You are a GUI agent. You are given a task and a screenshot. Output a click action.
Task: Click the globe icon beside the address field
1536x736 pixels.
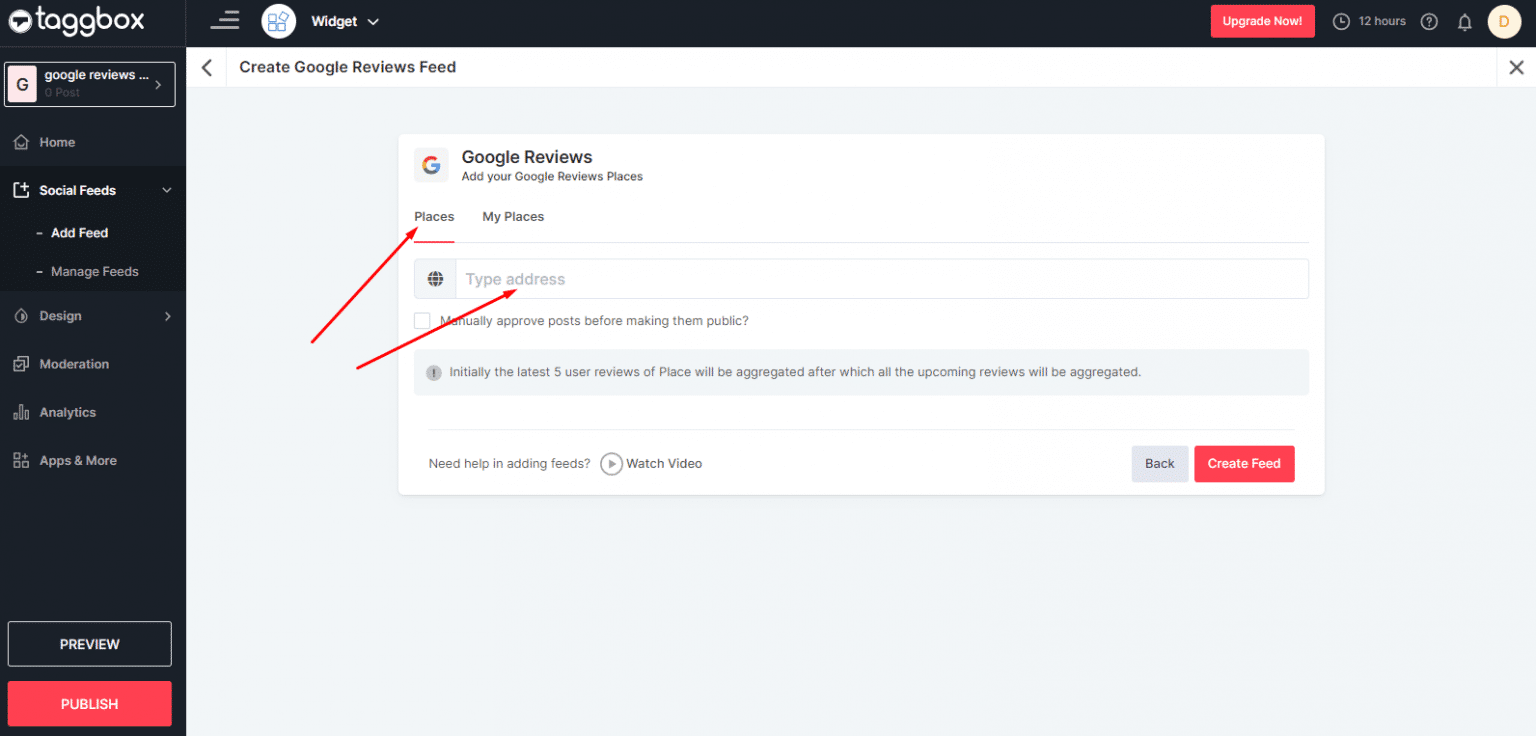coord(435,278)
